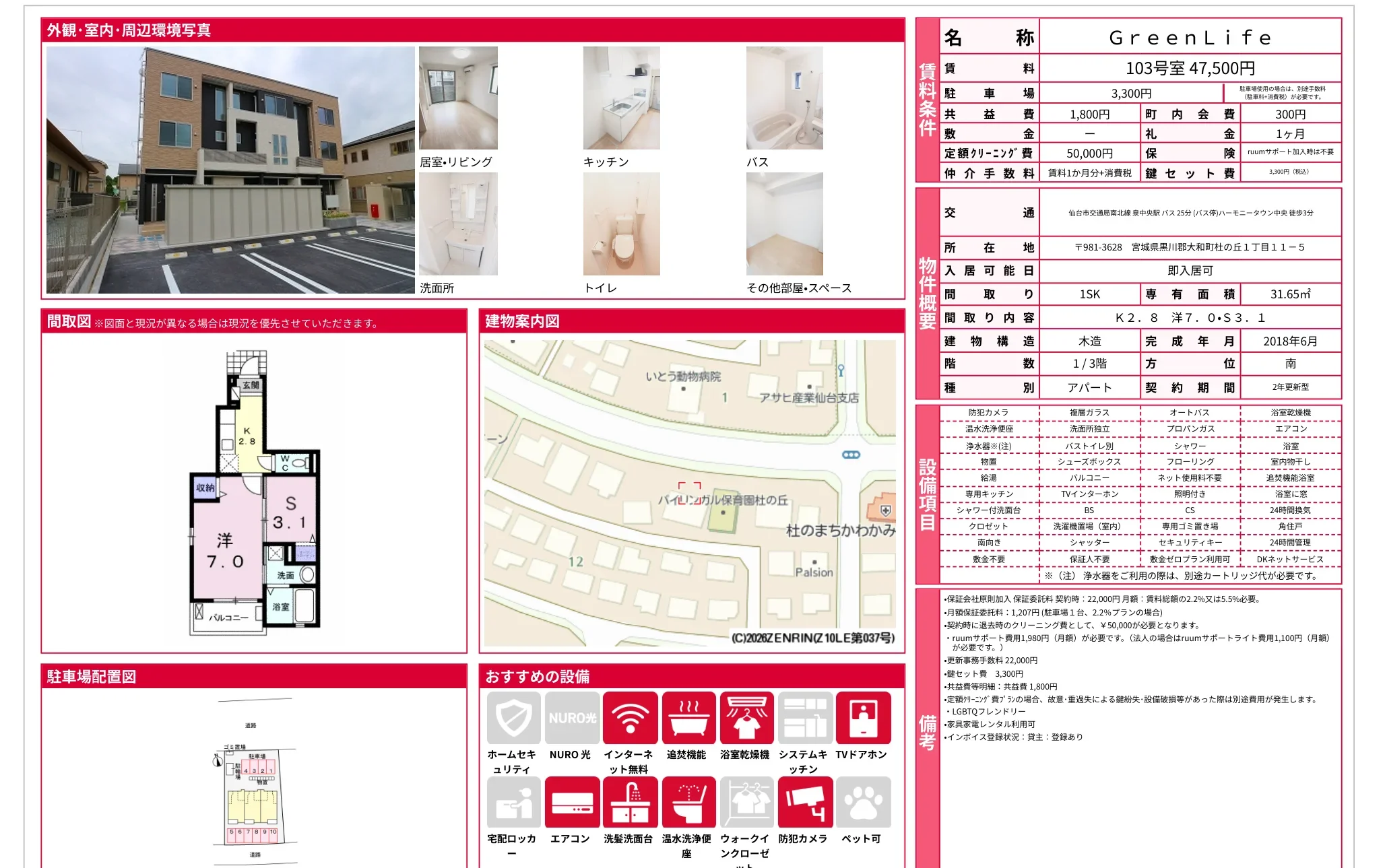
Task: Select the TVドアホン intercom icon
Action: click(863, 718)
